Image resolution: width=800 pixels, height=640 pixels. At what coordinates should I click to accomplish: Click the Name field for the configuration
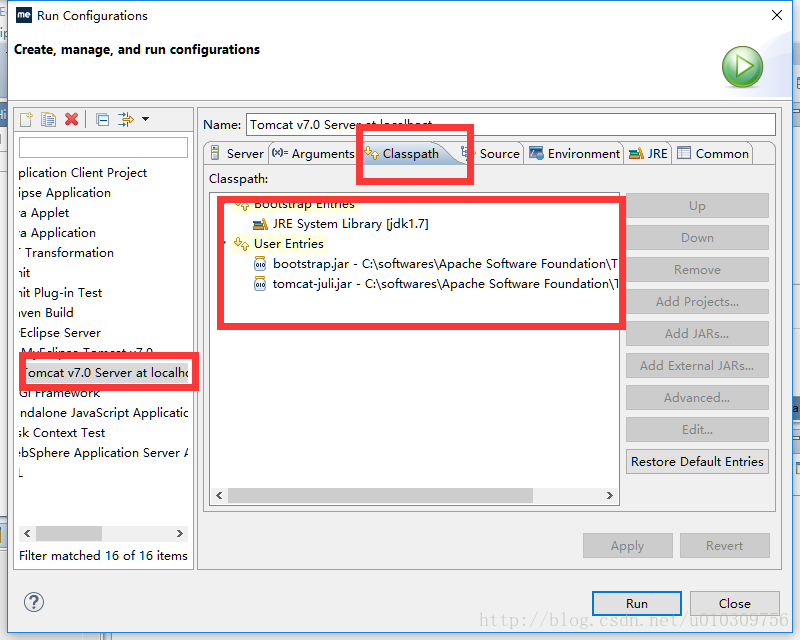[x=511, y=125]
